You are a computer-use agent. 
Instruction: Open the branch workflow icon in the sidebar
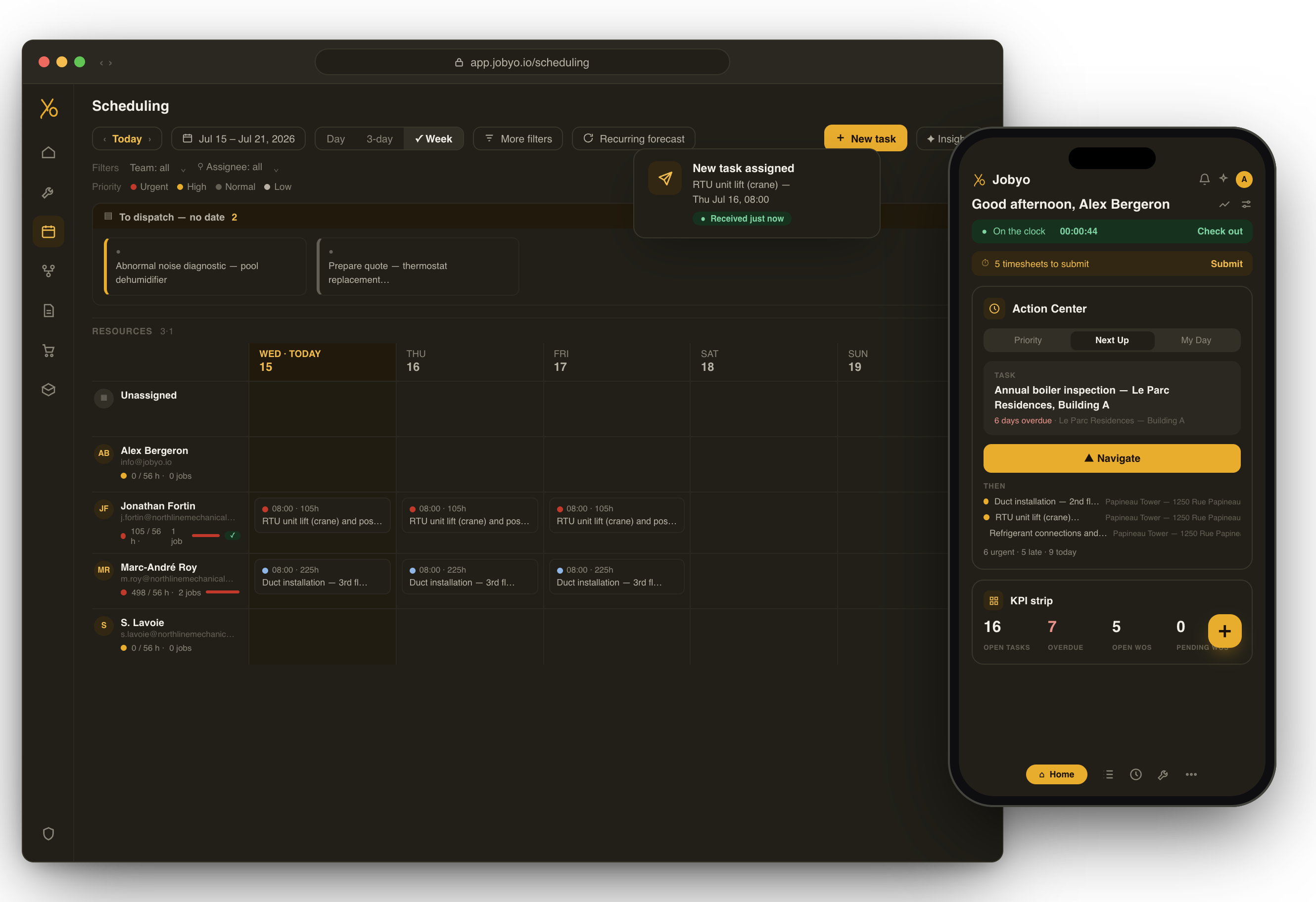[48, 271]
